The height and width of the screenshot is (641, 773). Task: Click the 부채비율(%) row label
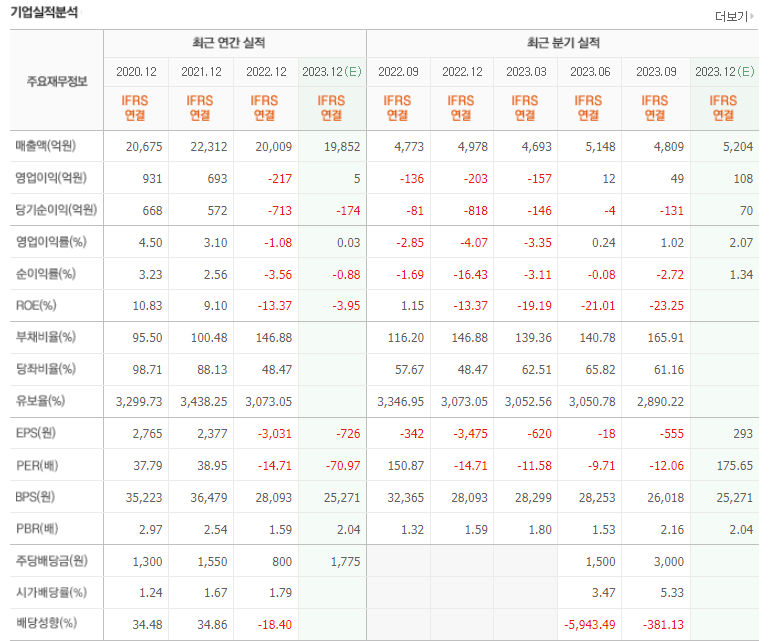click(x=45, y=337)
